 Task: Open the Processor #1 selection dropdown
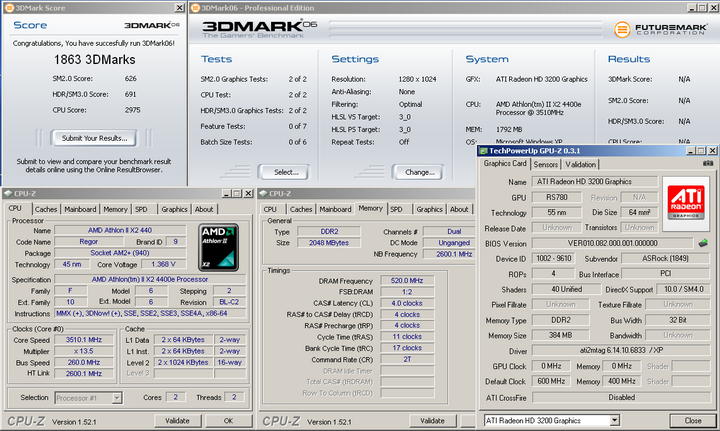pyautogui.click(x=117, y=398)
